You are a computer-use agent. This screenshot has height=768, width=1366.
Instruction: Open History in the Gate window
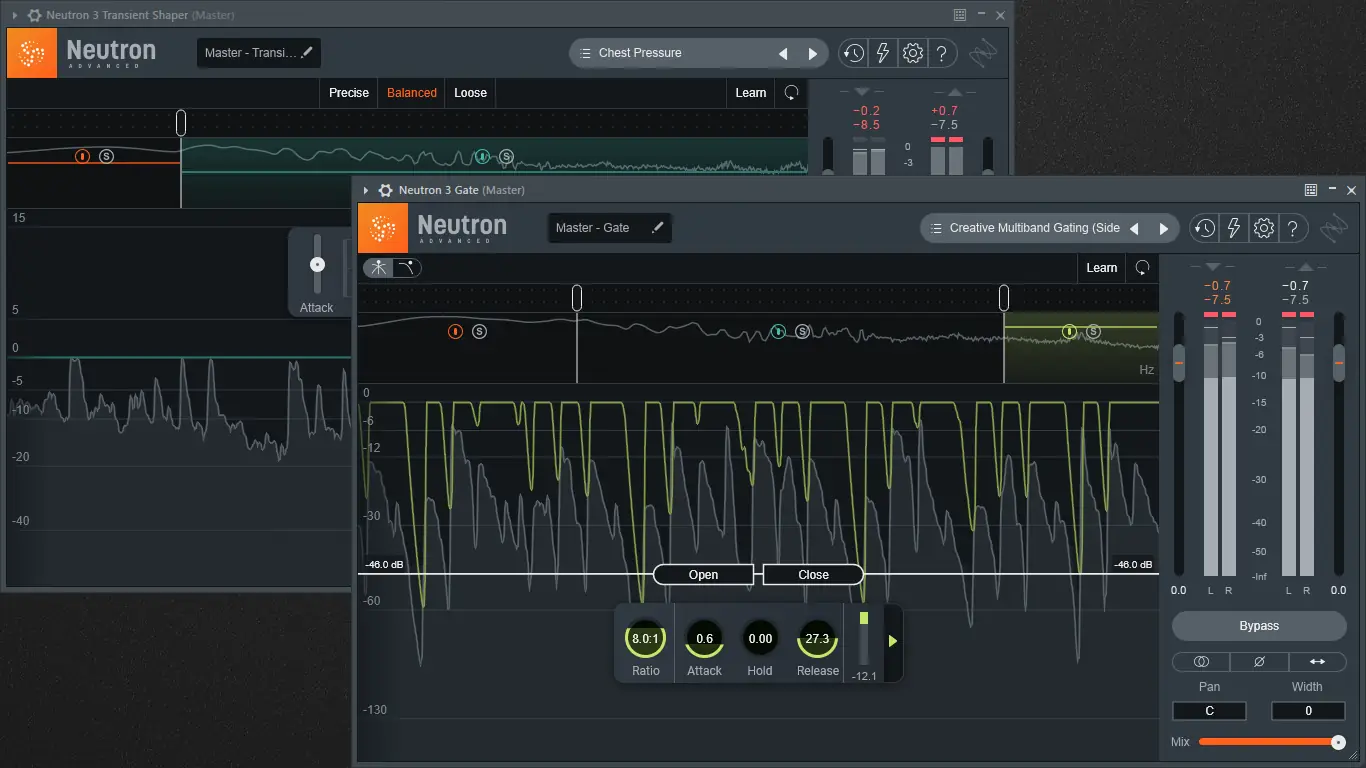coord(1204,228)
